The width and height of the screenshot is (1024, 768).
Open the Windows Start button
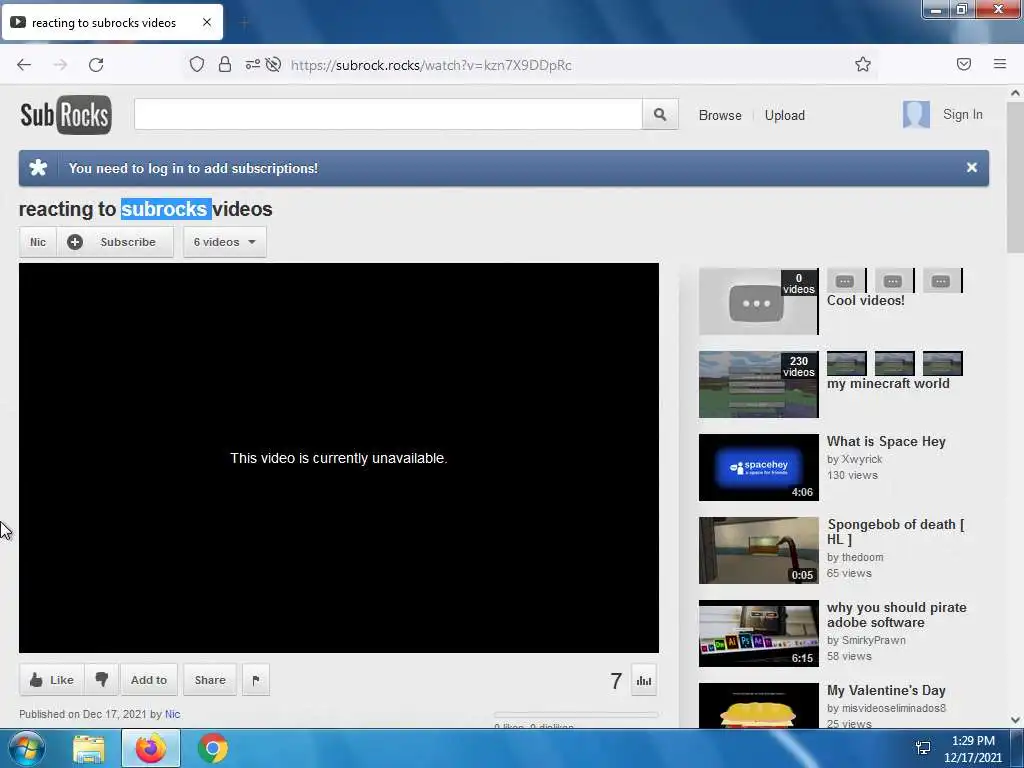coord(26,748)
